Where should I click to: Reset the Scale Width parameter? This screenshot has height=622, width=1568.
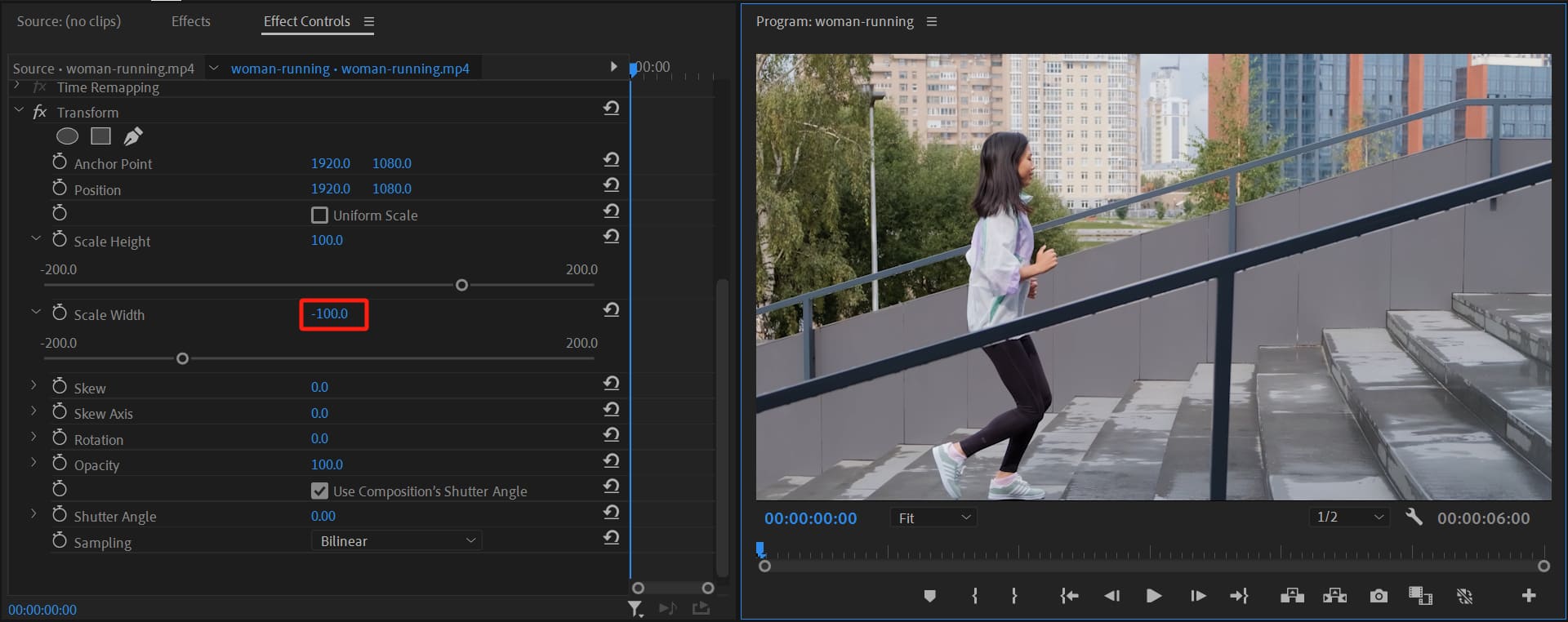[x=611, y=310]
